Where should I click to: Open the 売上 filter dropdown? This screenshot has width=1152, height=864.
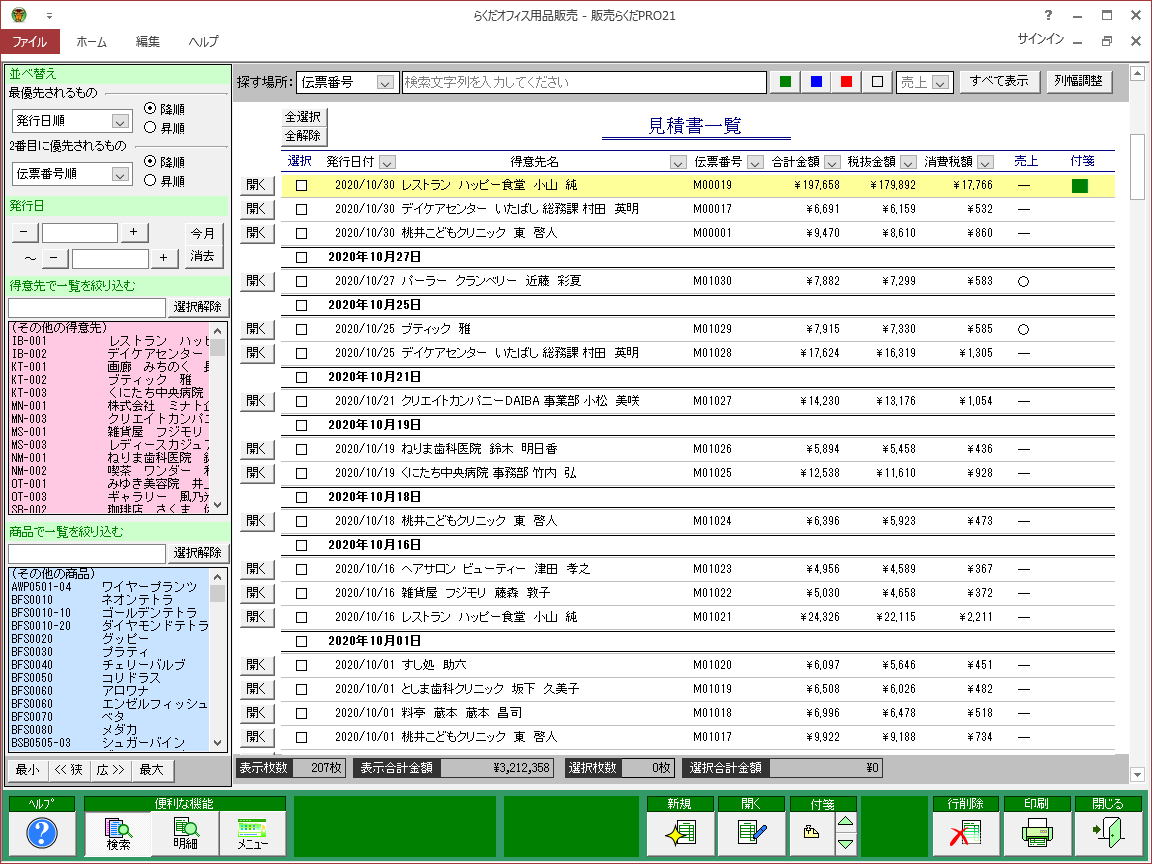(x=940, y=82)
